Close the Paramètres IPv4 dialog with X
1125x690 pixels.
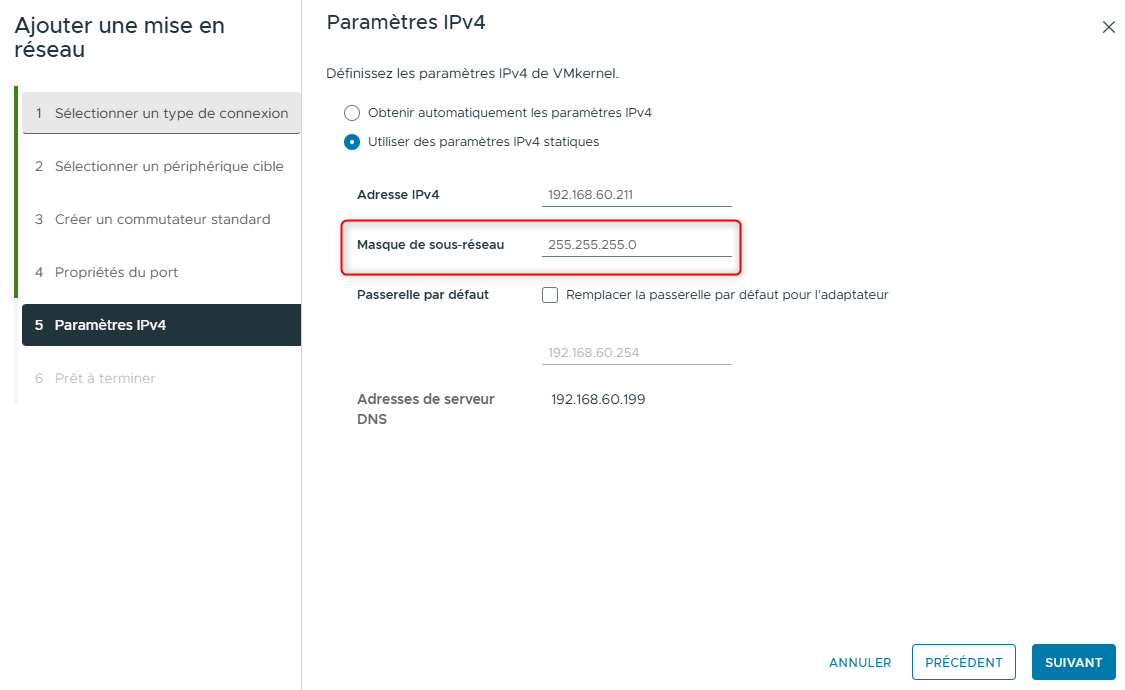tap(1108, 28)
